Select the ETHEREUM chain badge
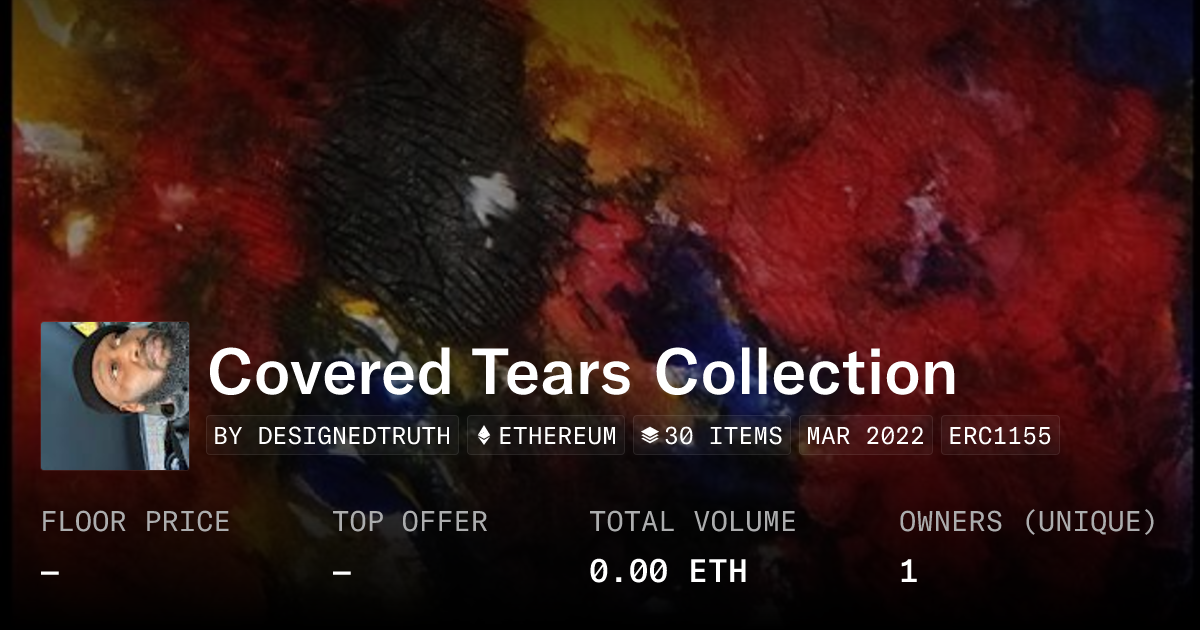The height and width of the screenshot is (630, 1200). click(x=546, y=436)
